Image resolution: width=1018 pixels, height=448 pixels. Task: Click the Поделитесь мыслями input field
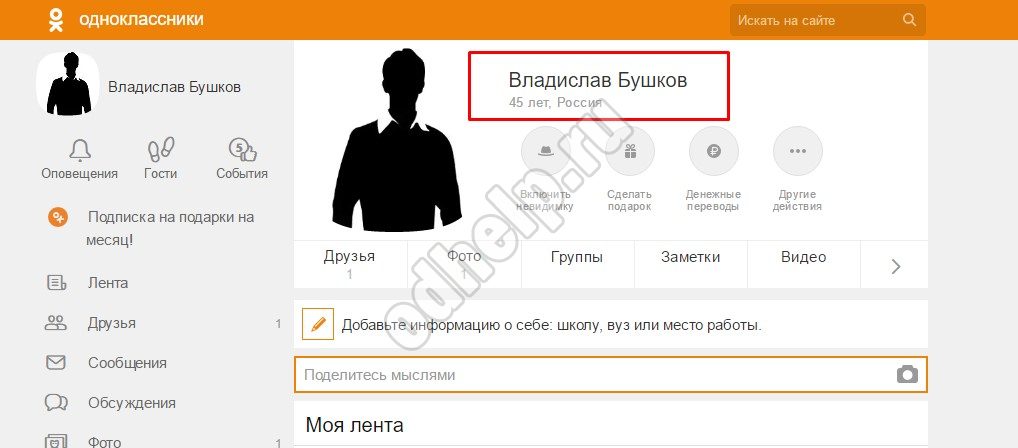pyautogui.click(x=610, y=375)
